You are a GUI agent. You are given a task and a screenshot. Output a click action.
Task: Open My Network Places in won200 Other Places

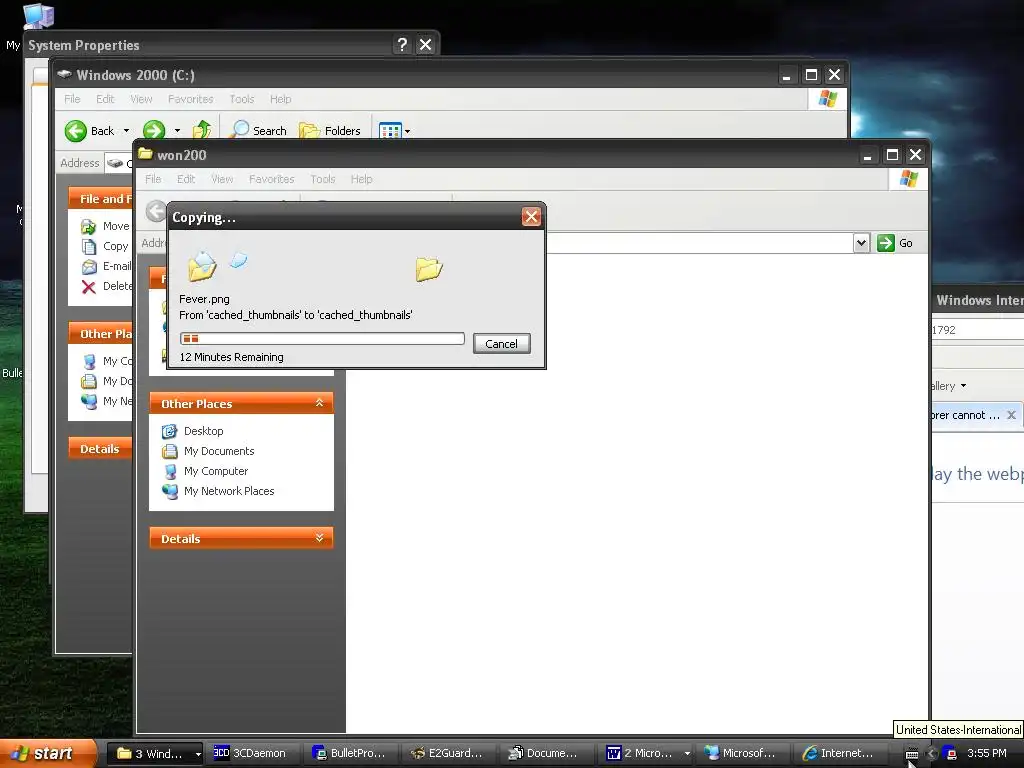[x=229, y=491]
